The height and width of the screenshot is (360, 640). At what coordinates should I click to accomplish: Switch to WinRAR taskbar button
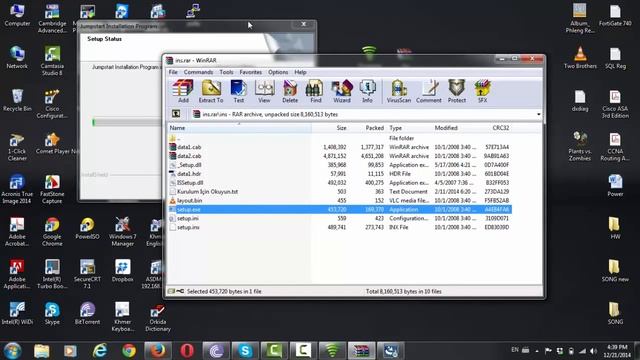tap(362, 351)
